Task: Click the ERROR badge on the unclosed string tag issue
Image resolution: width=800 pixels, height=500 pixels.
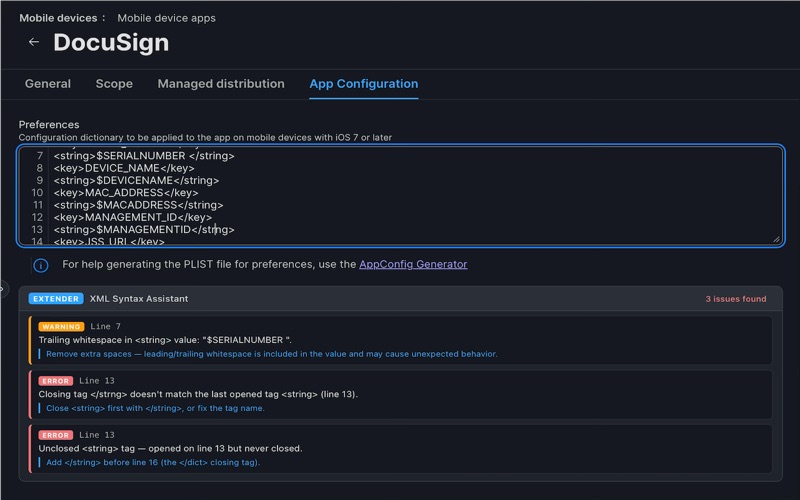Action: coord(56,435)
